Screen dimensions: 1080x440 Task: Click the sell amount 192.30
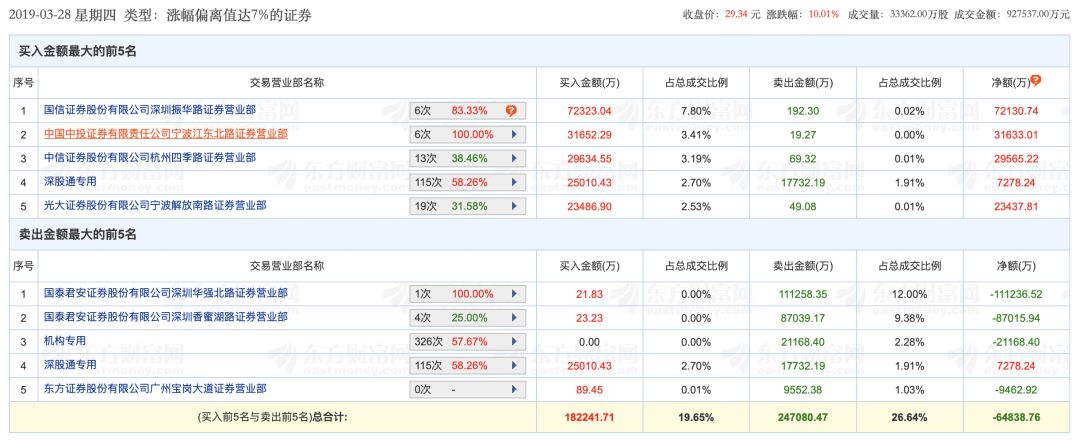pyautogui.click(x=802, y=111)
